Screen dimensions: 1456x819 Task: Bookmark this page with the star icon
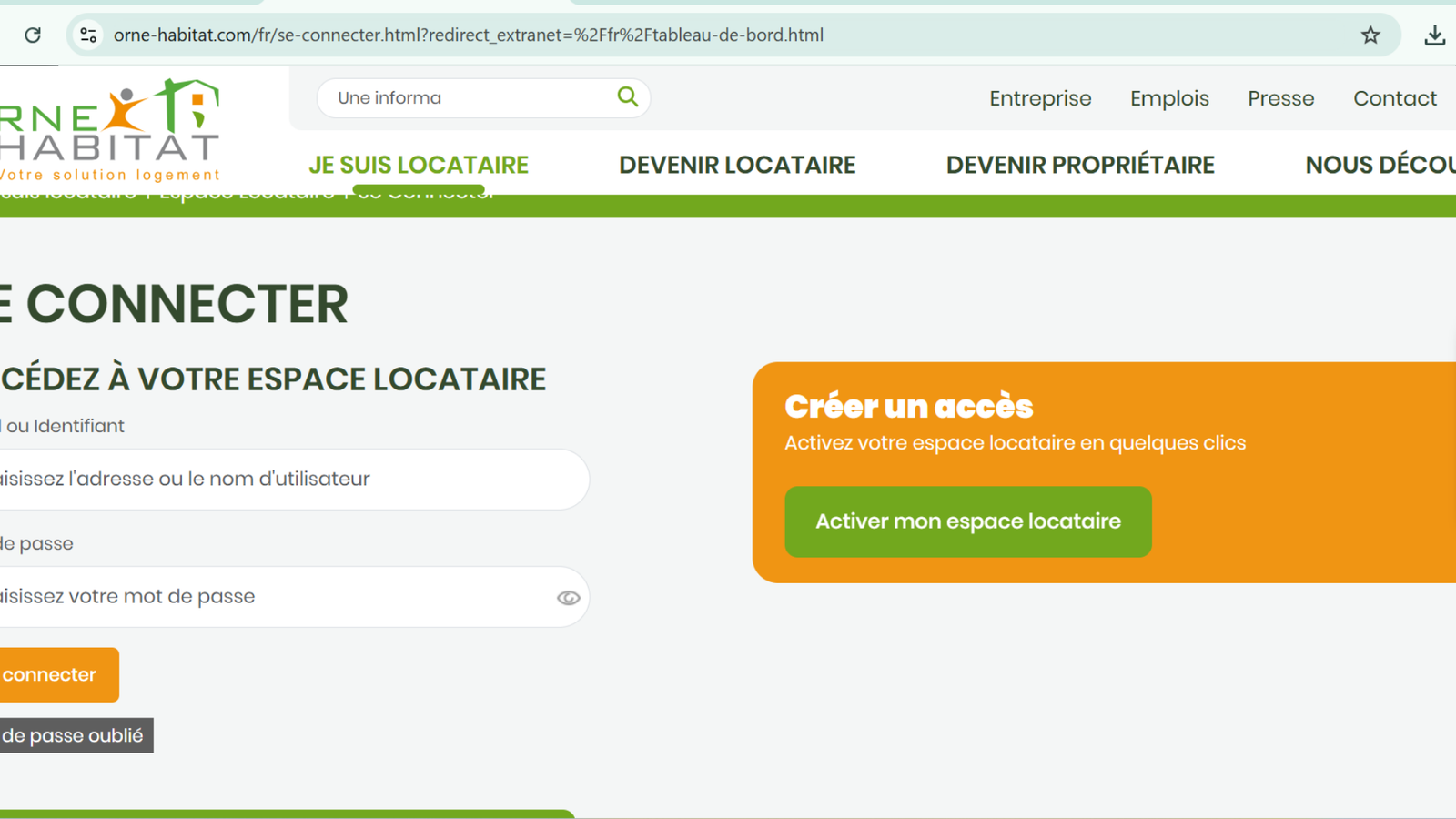point(1370,35)
